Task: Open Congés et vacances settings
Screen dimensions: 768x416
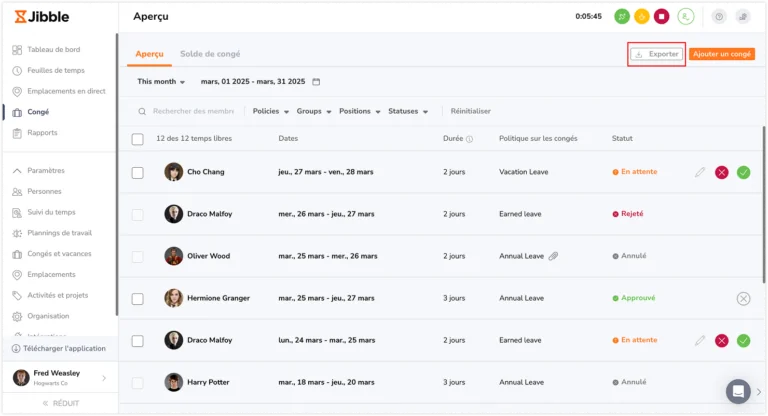Action: click(x=52, y=254)
